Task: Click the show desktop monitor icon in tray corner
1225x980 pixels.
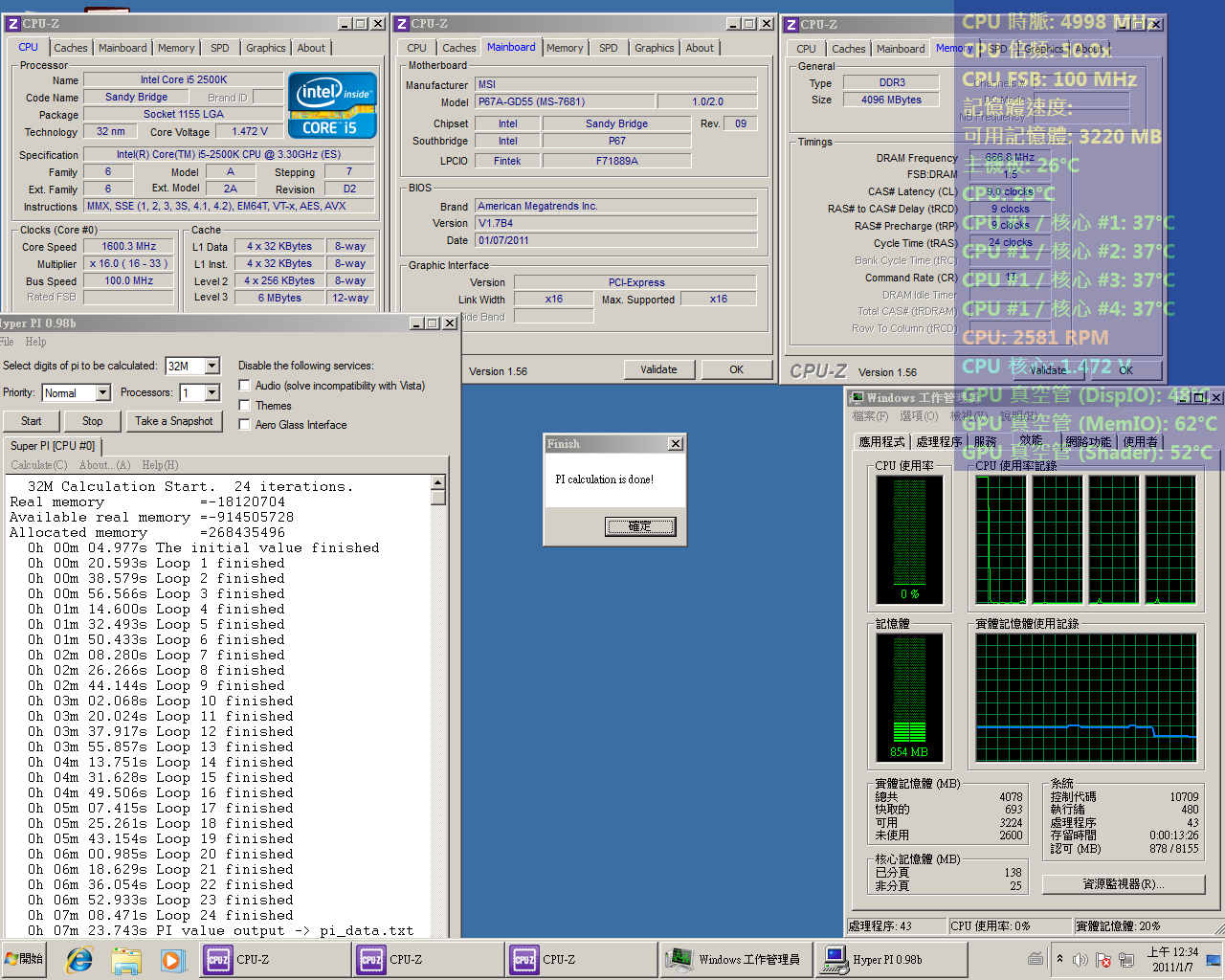Action: 1214,959
